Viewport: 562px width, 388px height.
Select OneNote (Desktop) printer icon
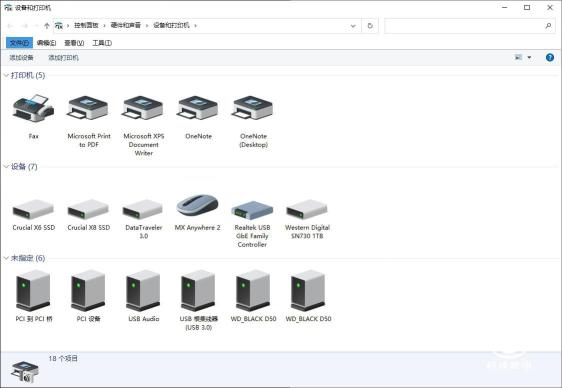(253, 108)
